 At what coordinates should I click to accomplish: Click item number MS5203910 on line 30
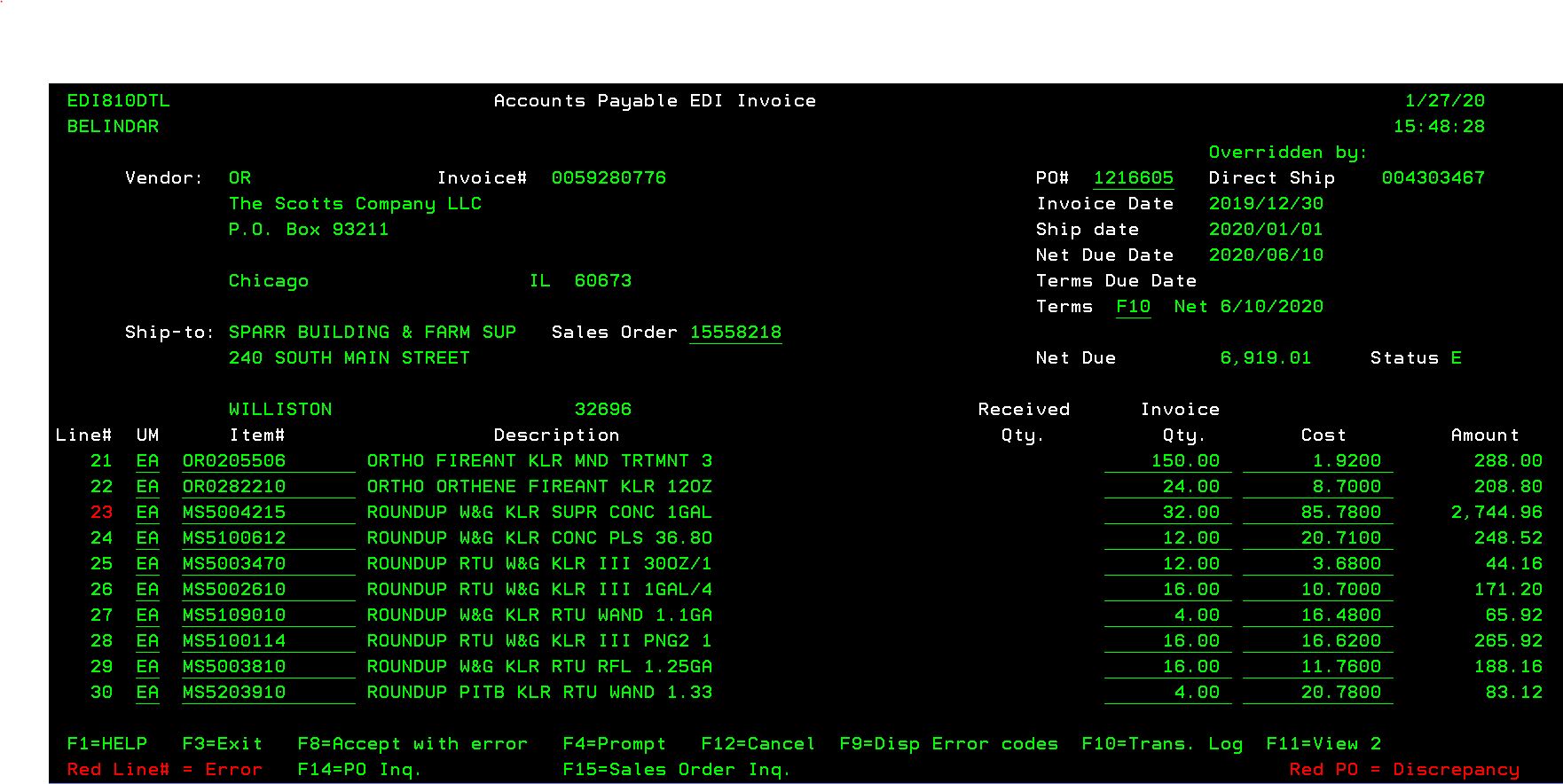click(x=235, y=693)
